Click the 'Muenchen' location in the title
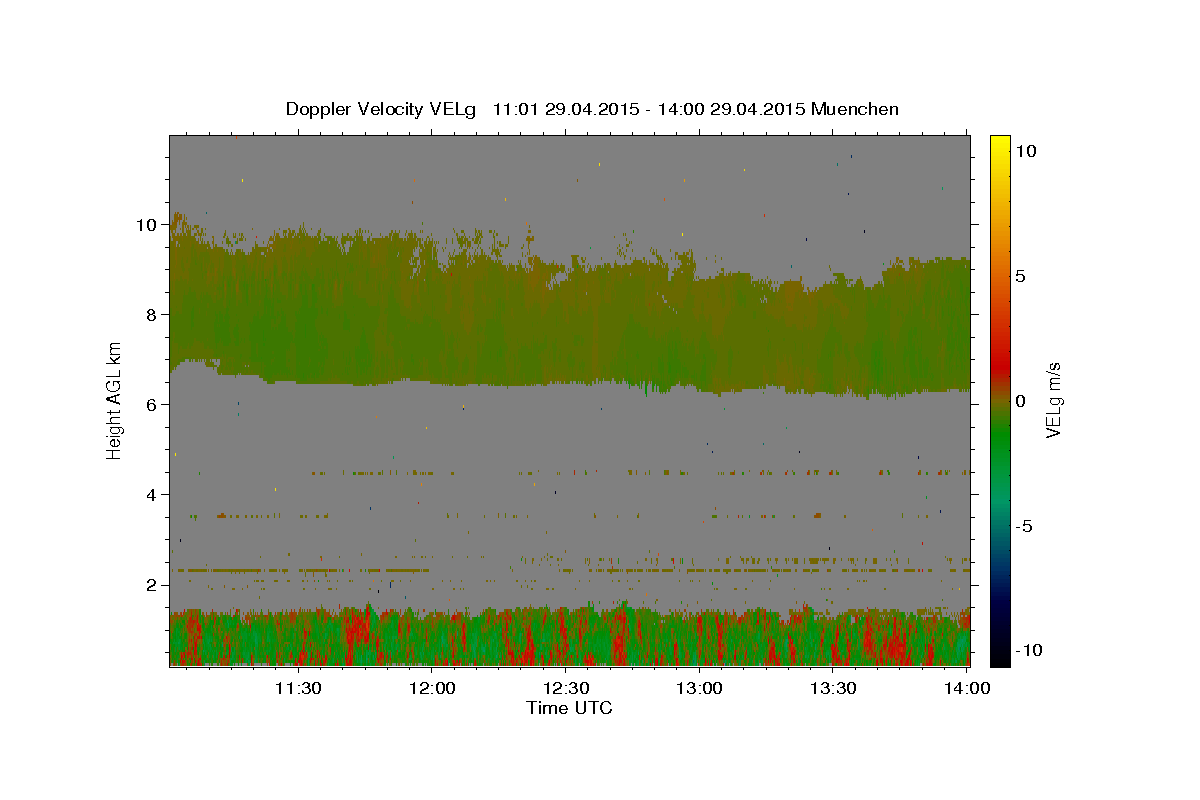The height and width of the screenshot is (800, 1200). [x=855, y=109]
